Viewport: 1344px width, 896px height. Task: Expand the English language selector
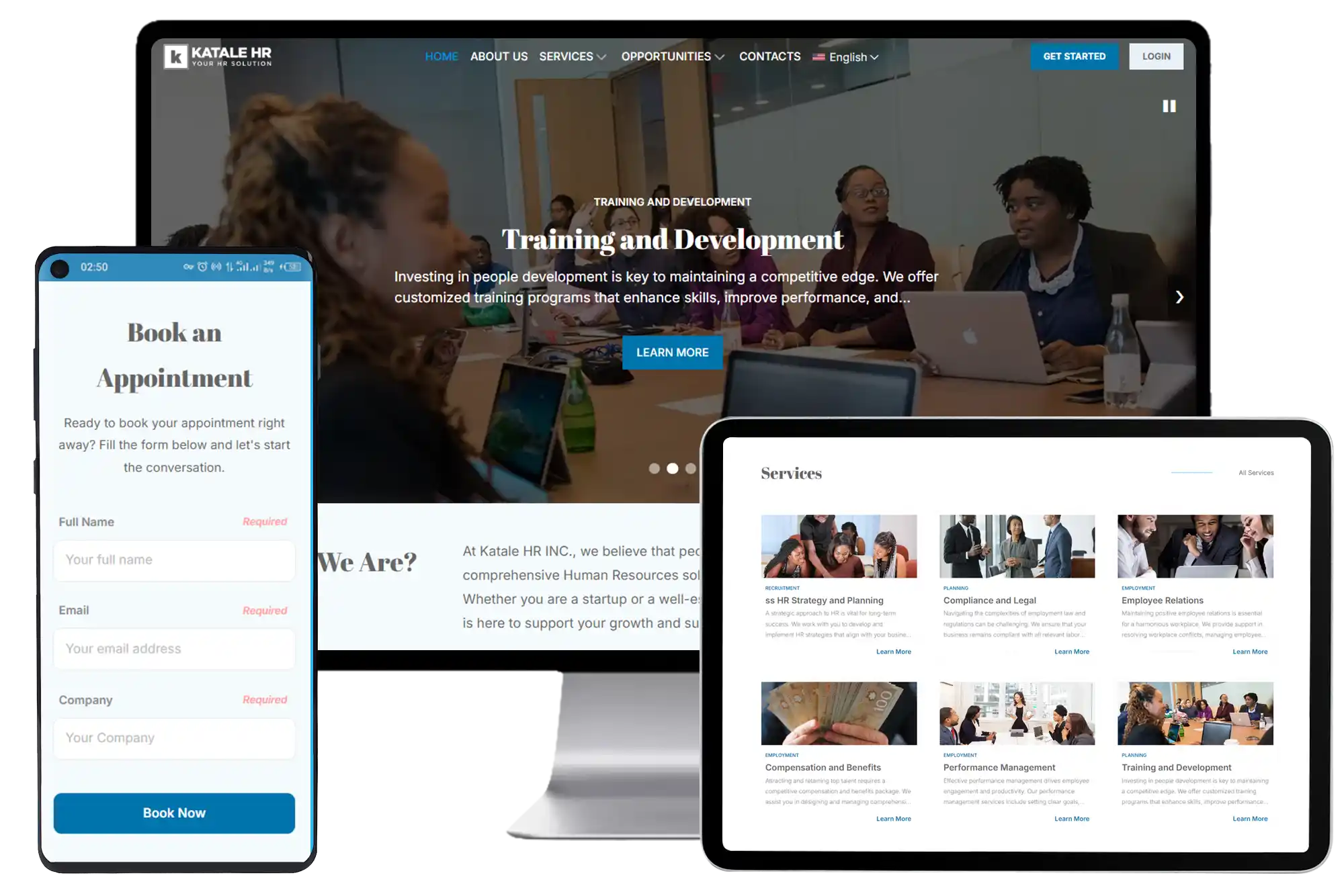pos(845,57)
